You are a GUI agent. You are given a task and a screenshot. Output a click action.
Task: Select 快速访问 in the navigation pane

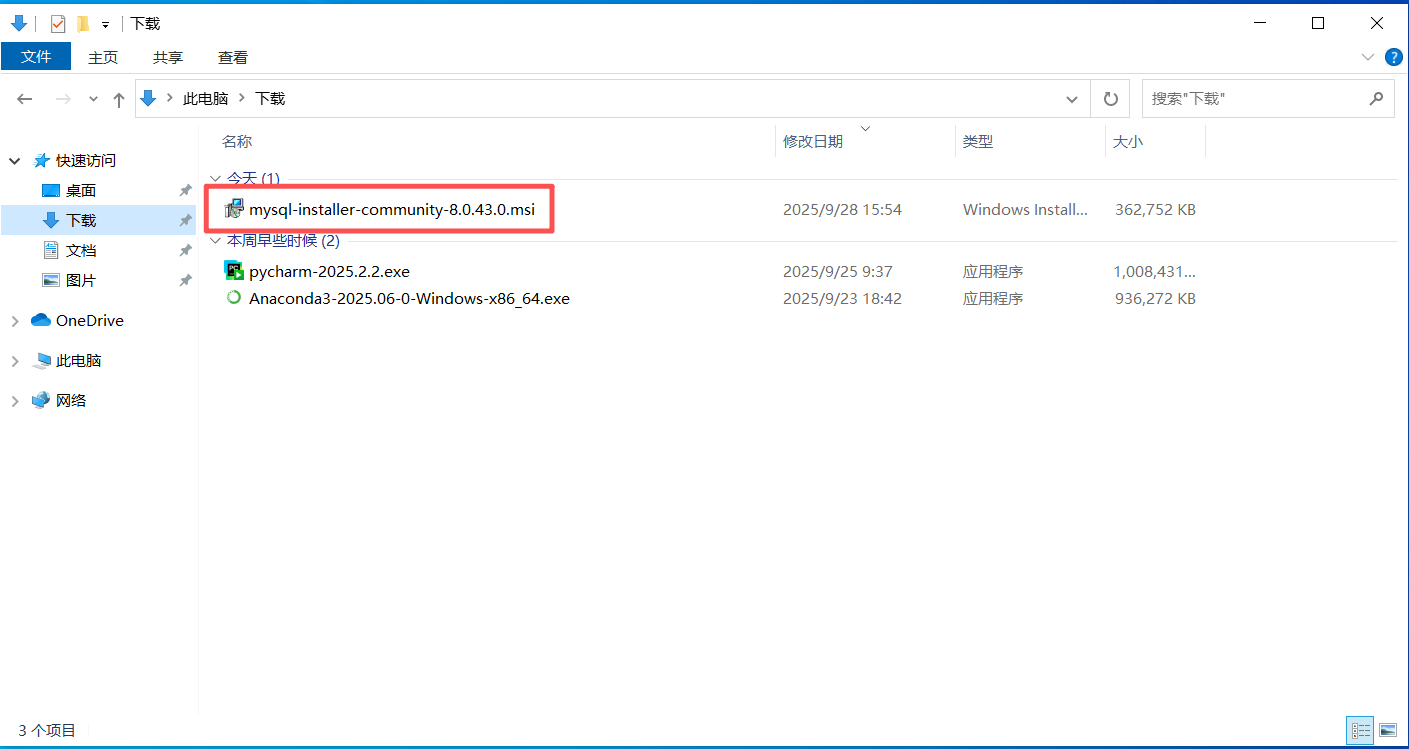click(x=85, y=160)
